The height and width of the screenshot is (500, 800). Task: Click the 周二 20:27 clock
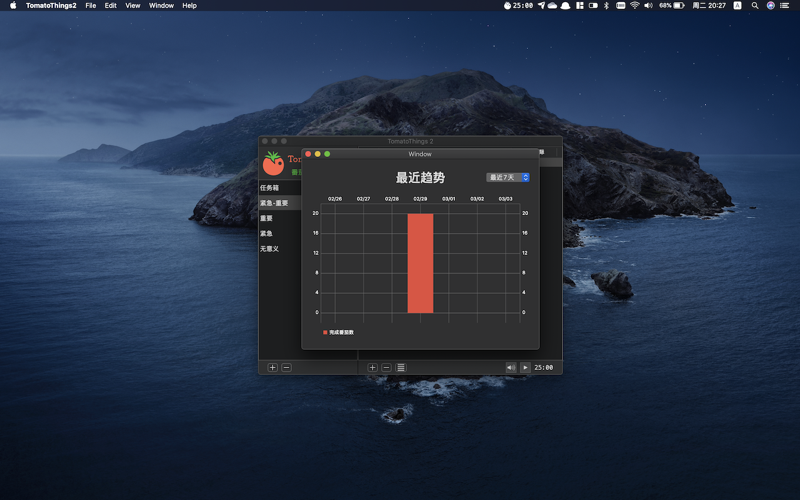tap(709, 6)
